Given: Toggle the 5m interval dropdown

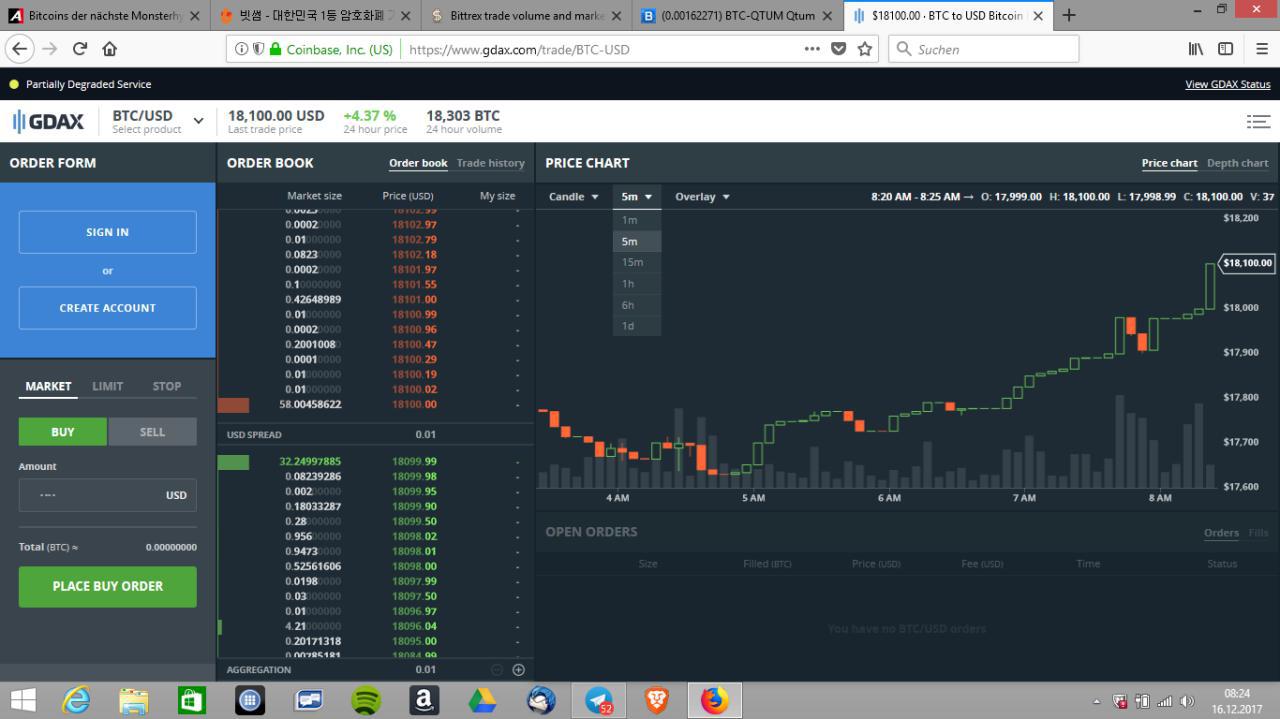Looking at the screenshot, I should pos(636,197).
